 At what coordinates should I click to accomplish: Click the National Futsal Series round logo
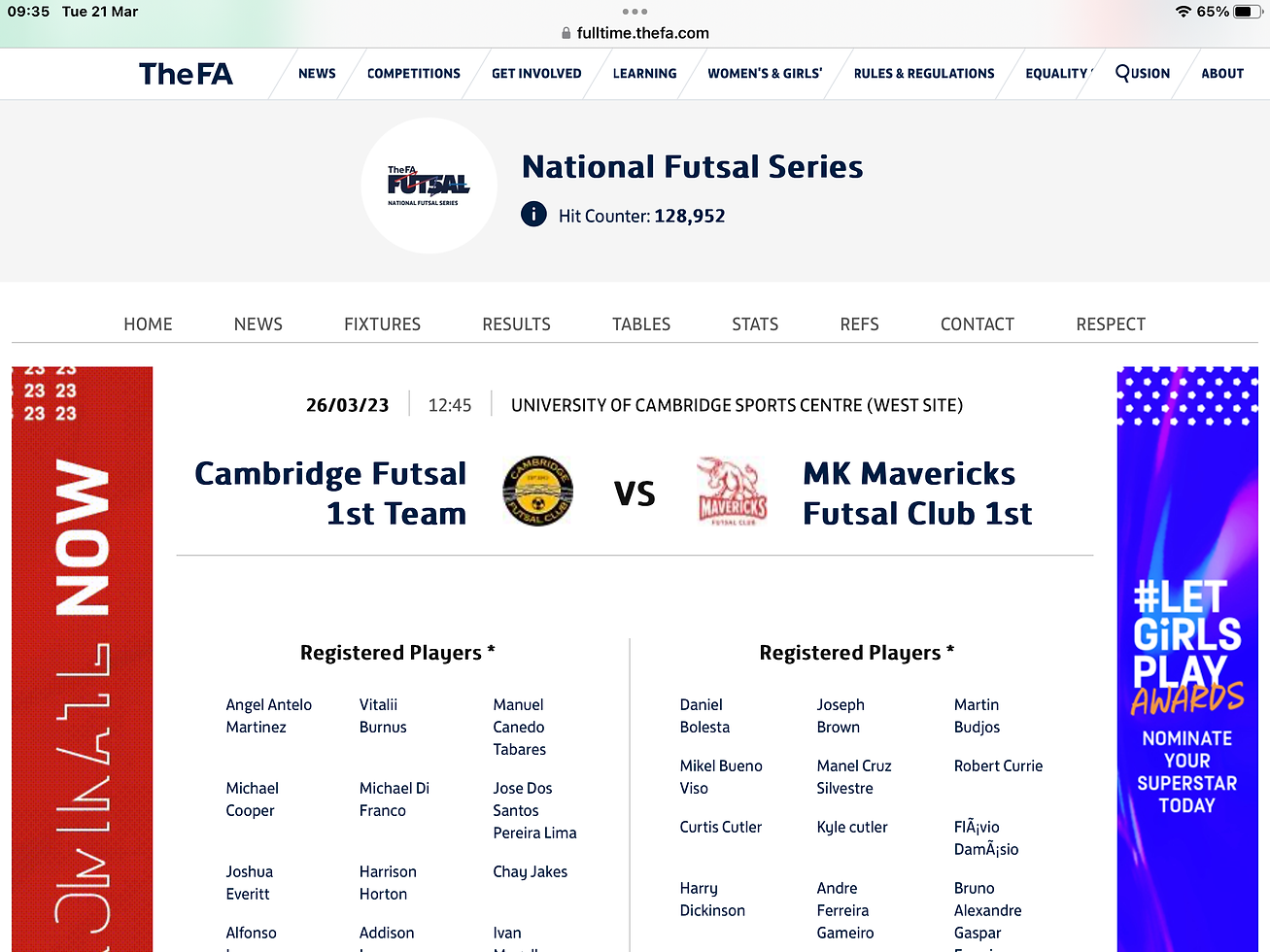429,186
